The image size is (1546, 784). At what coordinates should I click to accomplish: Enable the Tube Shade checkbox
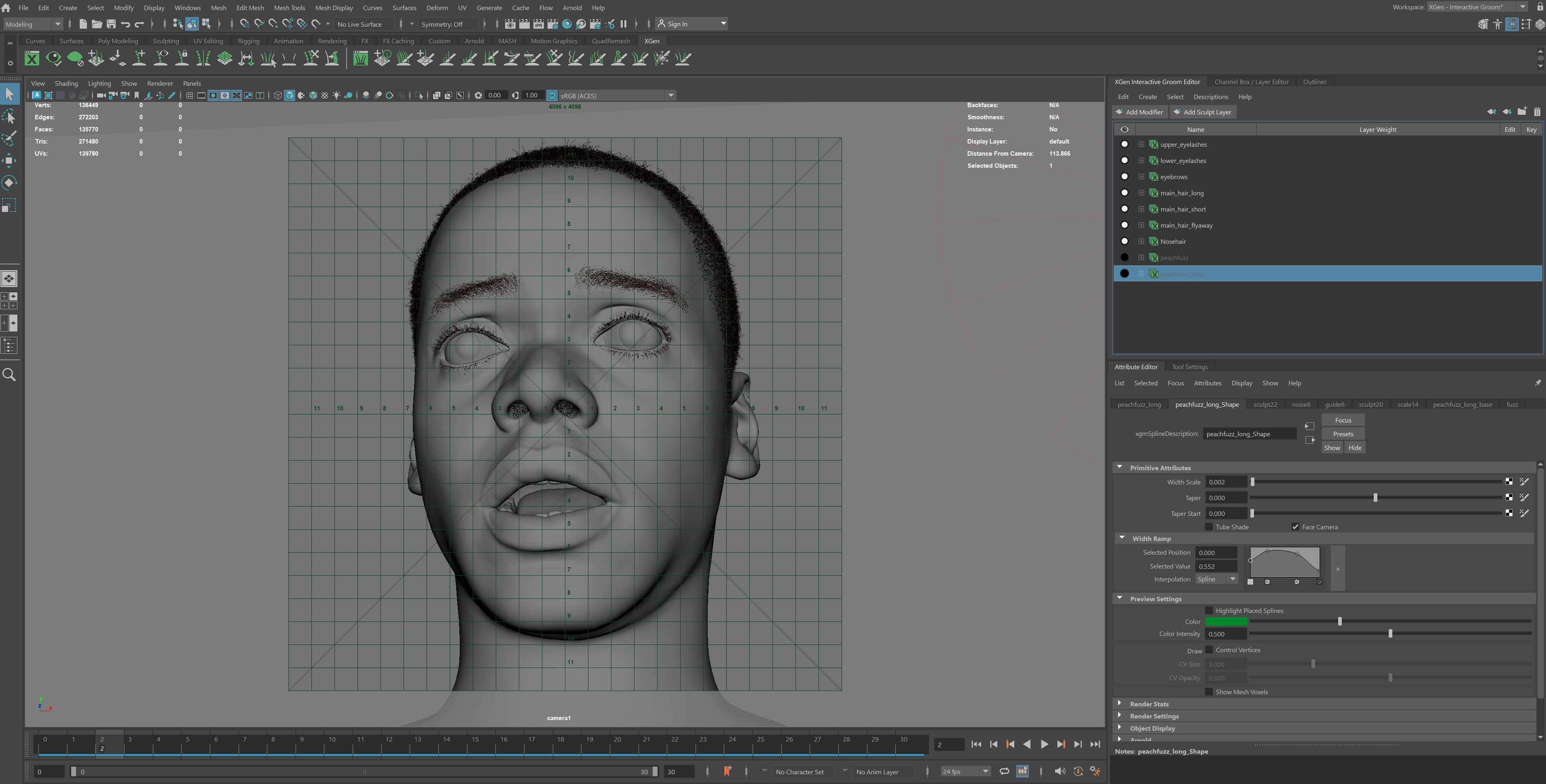pyautogui.click(x=1209, y=527)
